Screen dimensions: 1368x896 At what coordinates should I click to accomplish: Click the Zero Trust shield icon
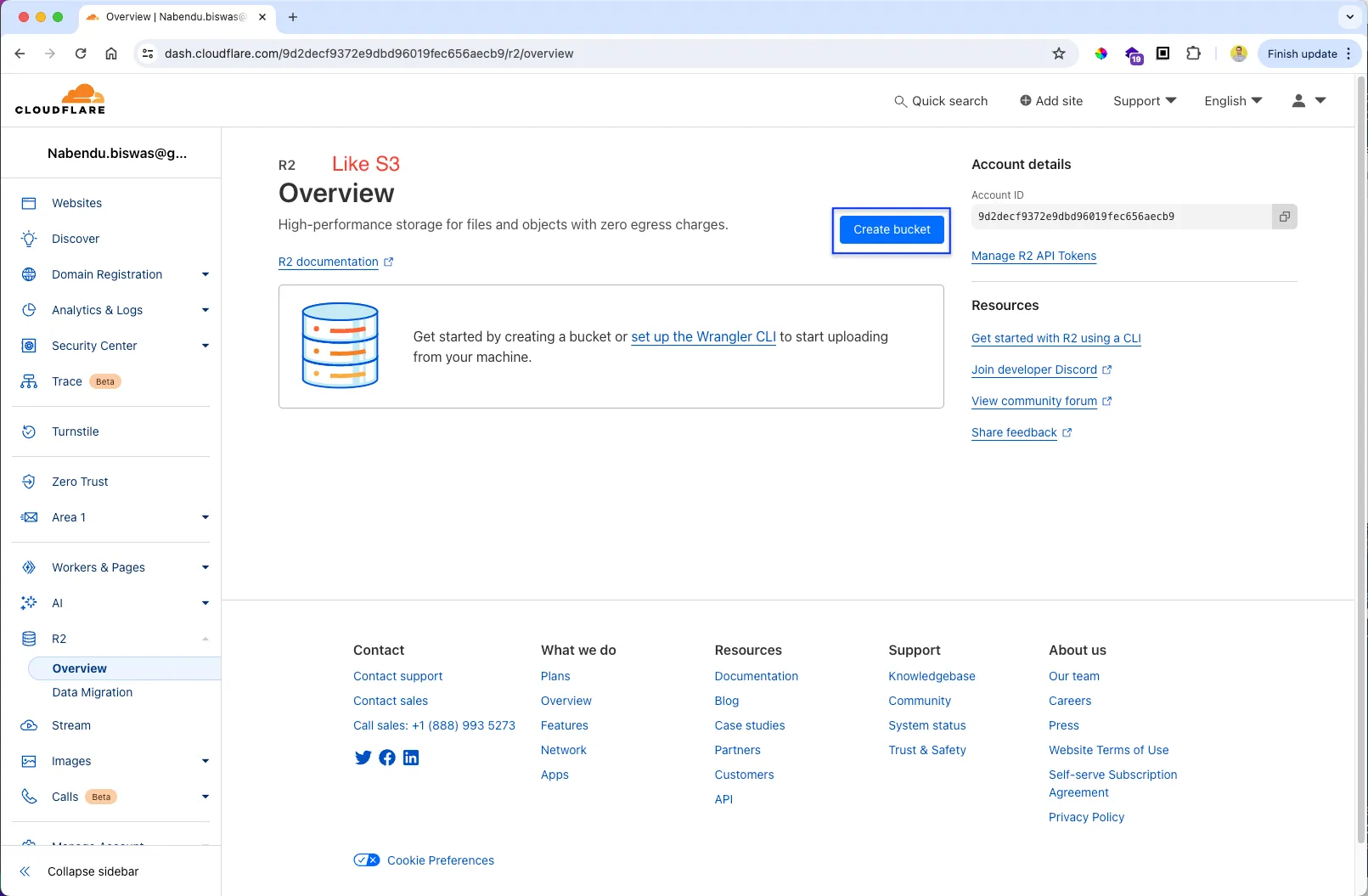coord(29,482)
